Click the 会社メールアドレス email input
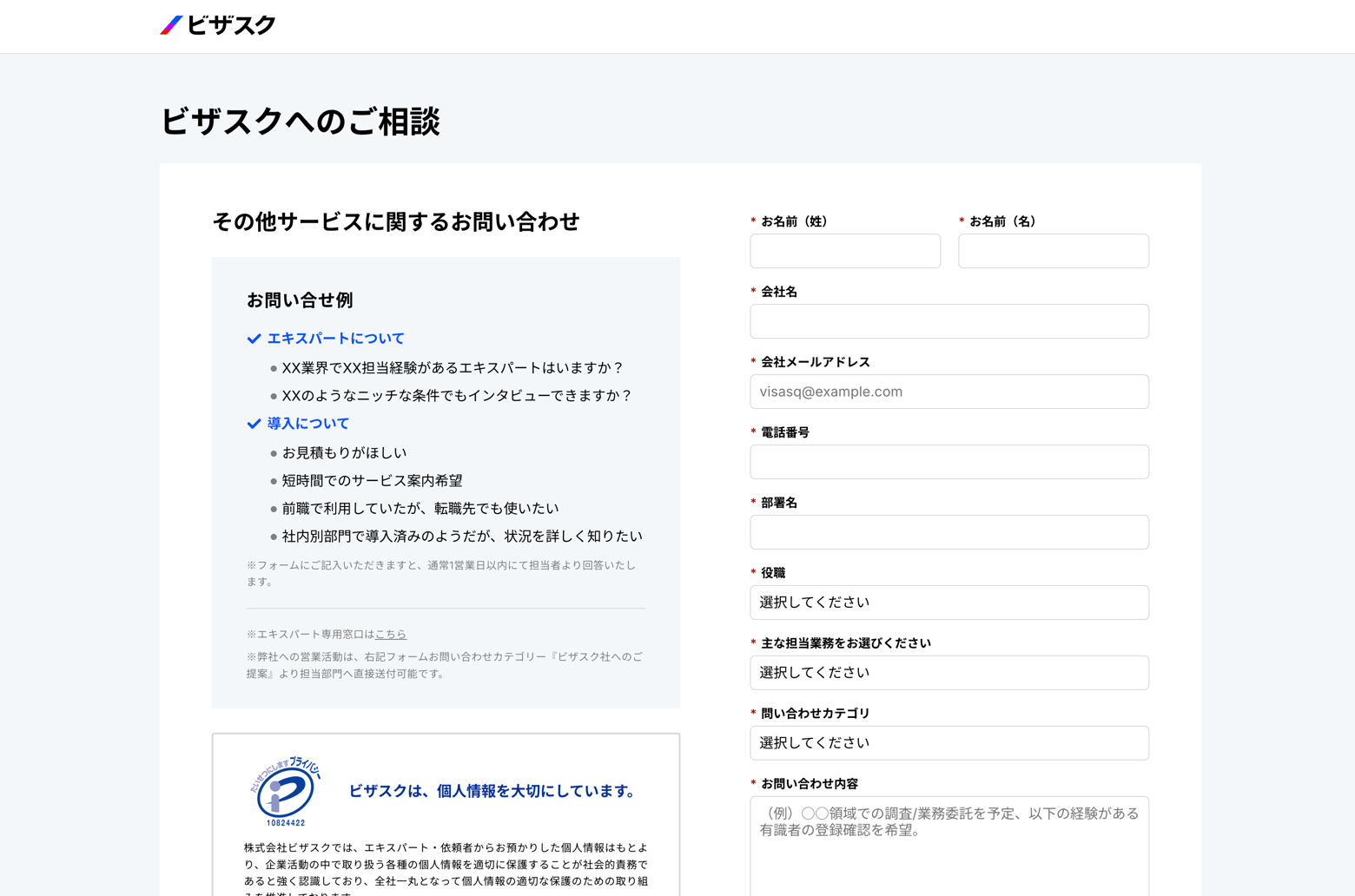Screen dimensions: 1355x896 (x=948, y=392)
